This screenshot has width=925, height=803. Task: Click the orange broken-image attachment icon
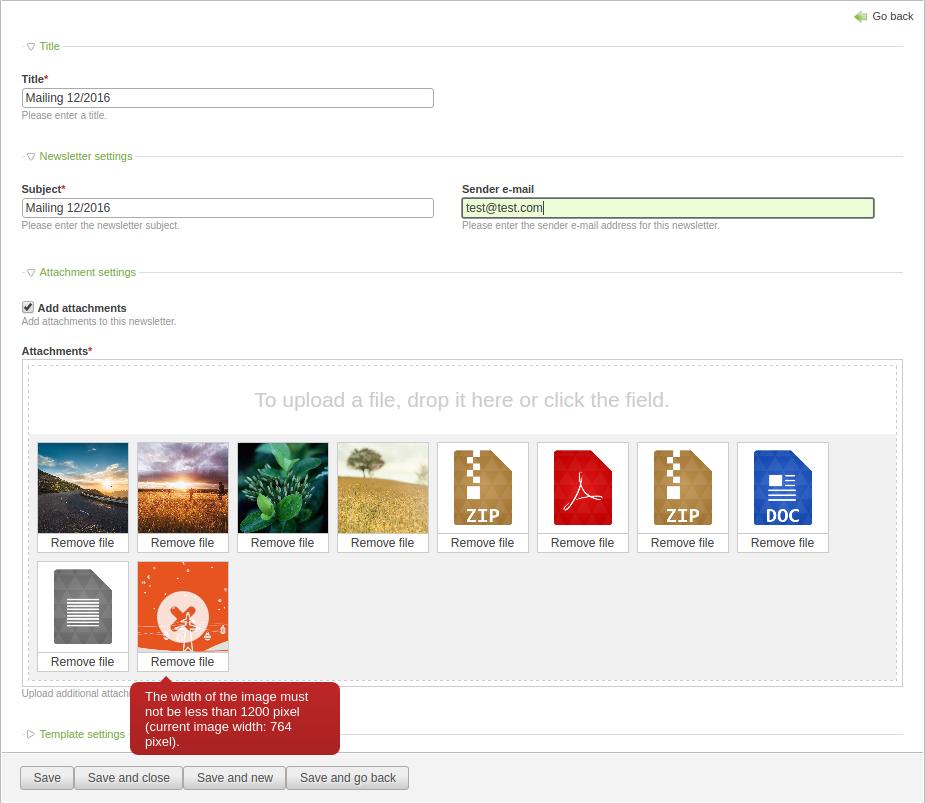pos(183,607)
